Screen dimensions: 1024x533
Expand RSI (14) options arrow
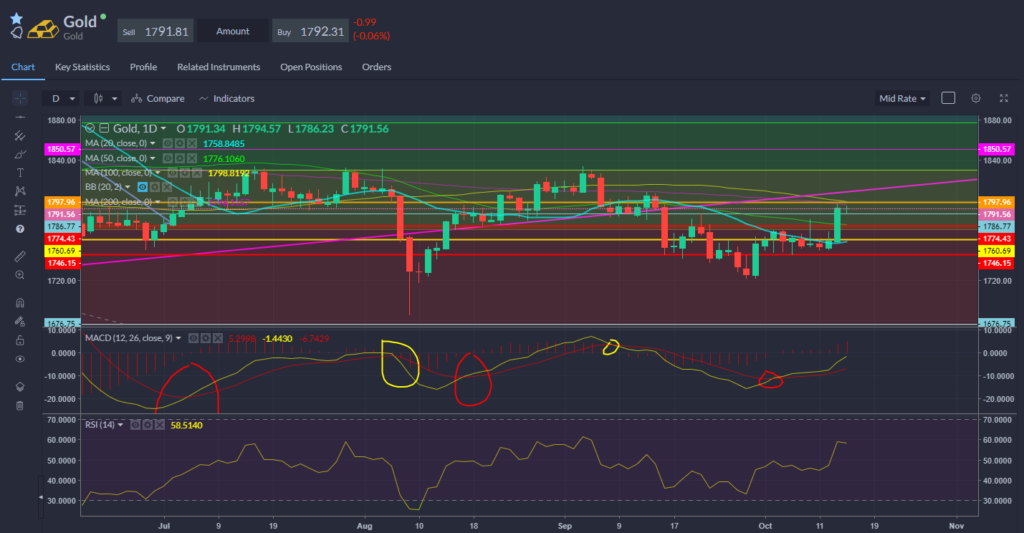click(x=121, y=425)
